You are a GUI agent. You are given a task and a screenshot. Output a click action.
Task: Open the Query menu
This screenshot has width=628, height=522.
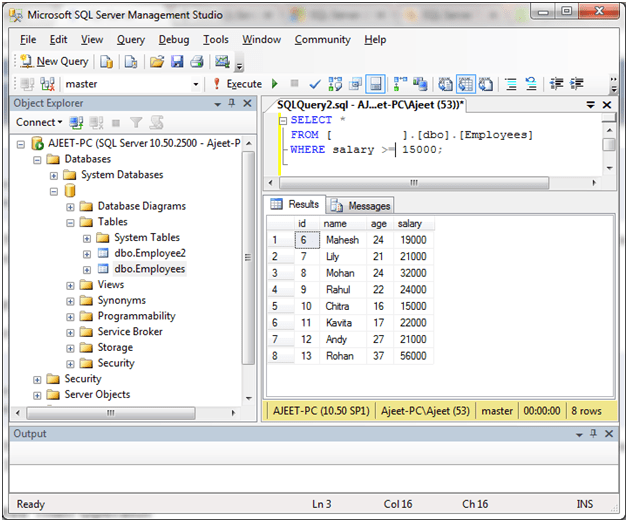130,40
